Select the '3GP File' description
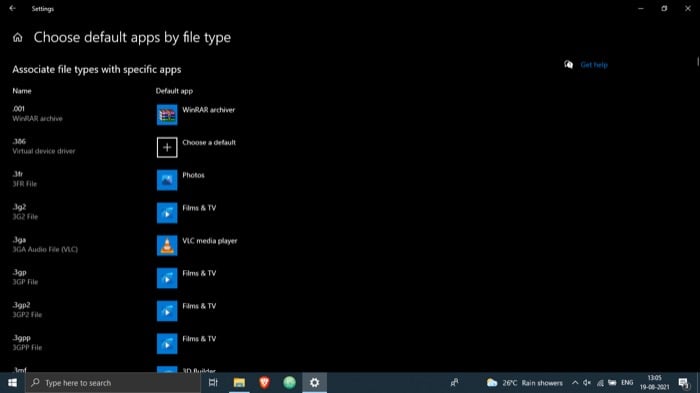The height and width of the screenshot is (393, 700). [x=25, y=282]
